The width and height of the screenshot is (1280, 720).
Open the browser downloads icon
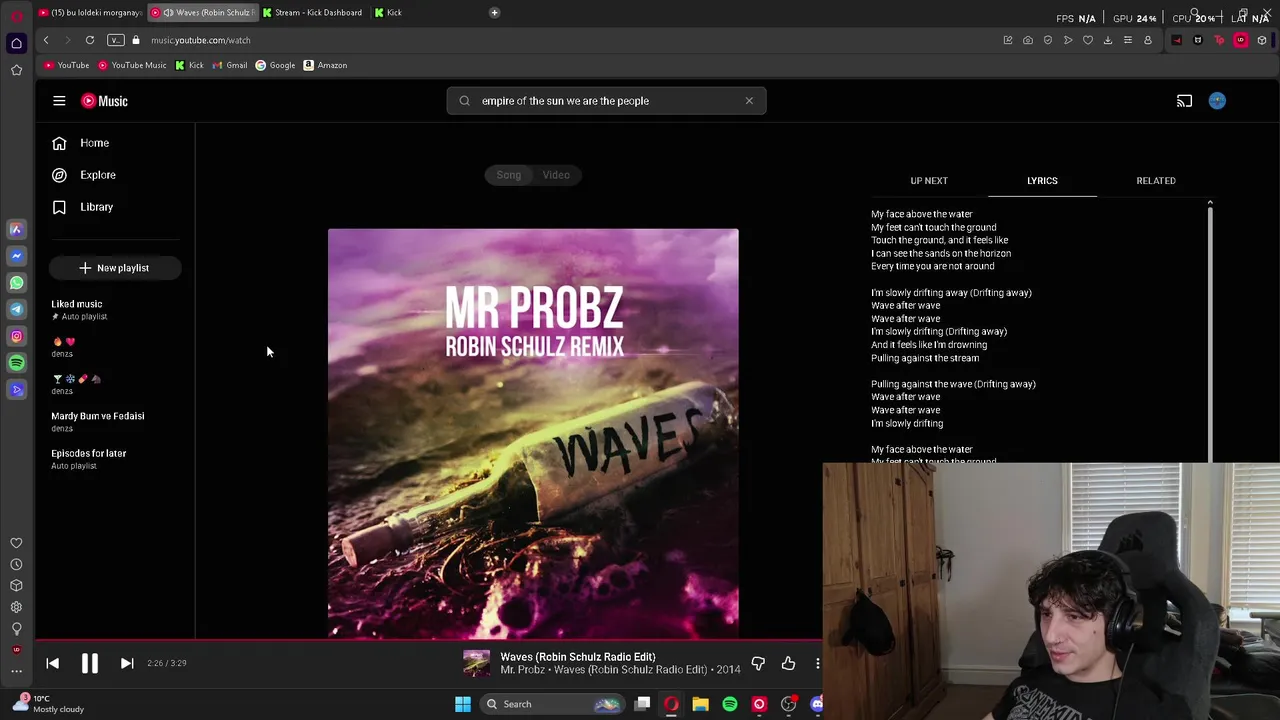(x=1108, y=40)
